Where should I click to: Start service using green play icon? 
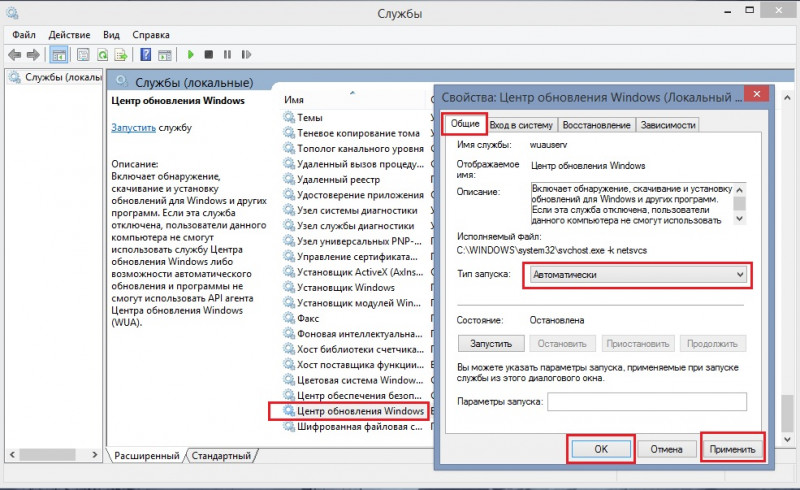click(x=190, y=55)
